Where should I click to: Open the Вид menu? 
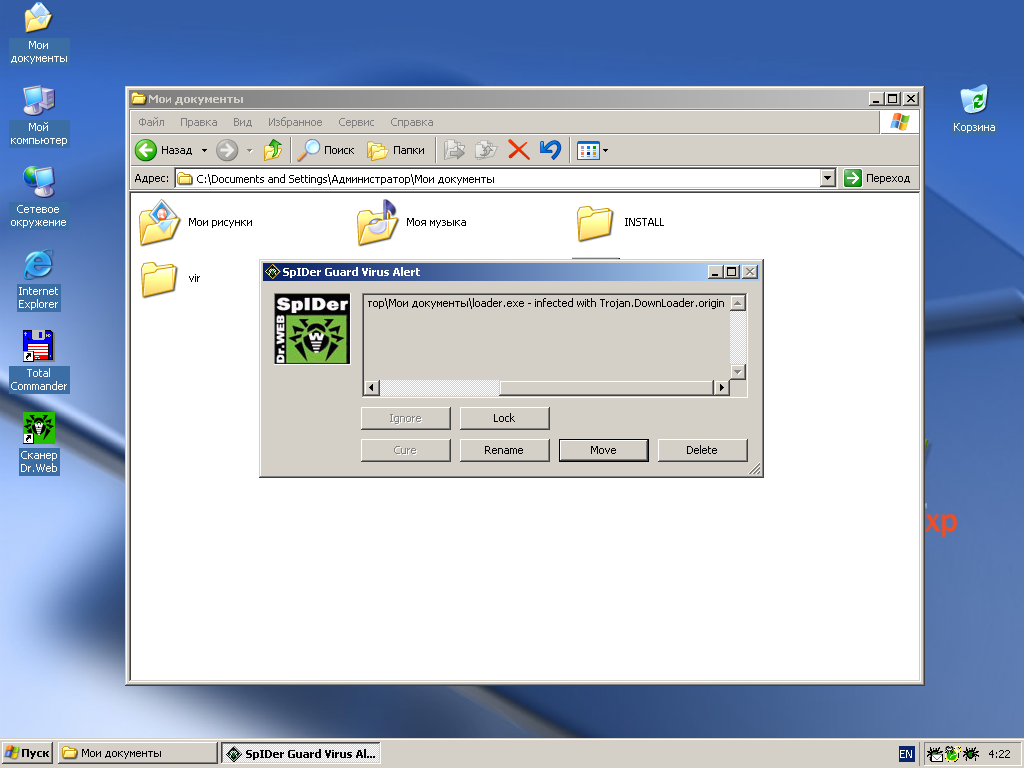(242, 122)
